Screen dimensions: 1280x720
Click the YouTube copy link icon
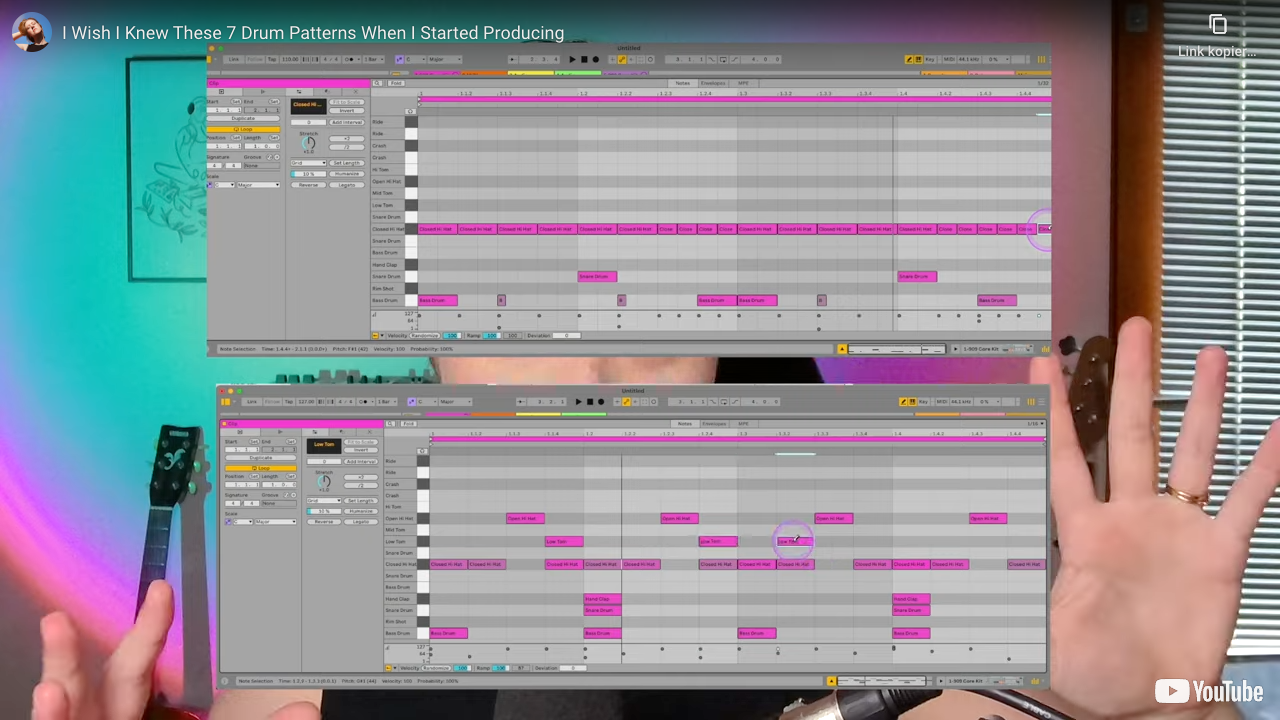point(1217,25)
